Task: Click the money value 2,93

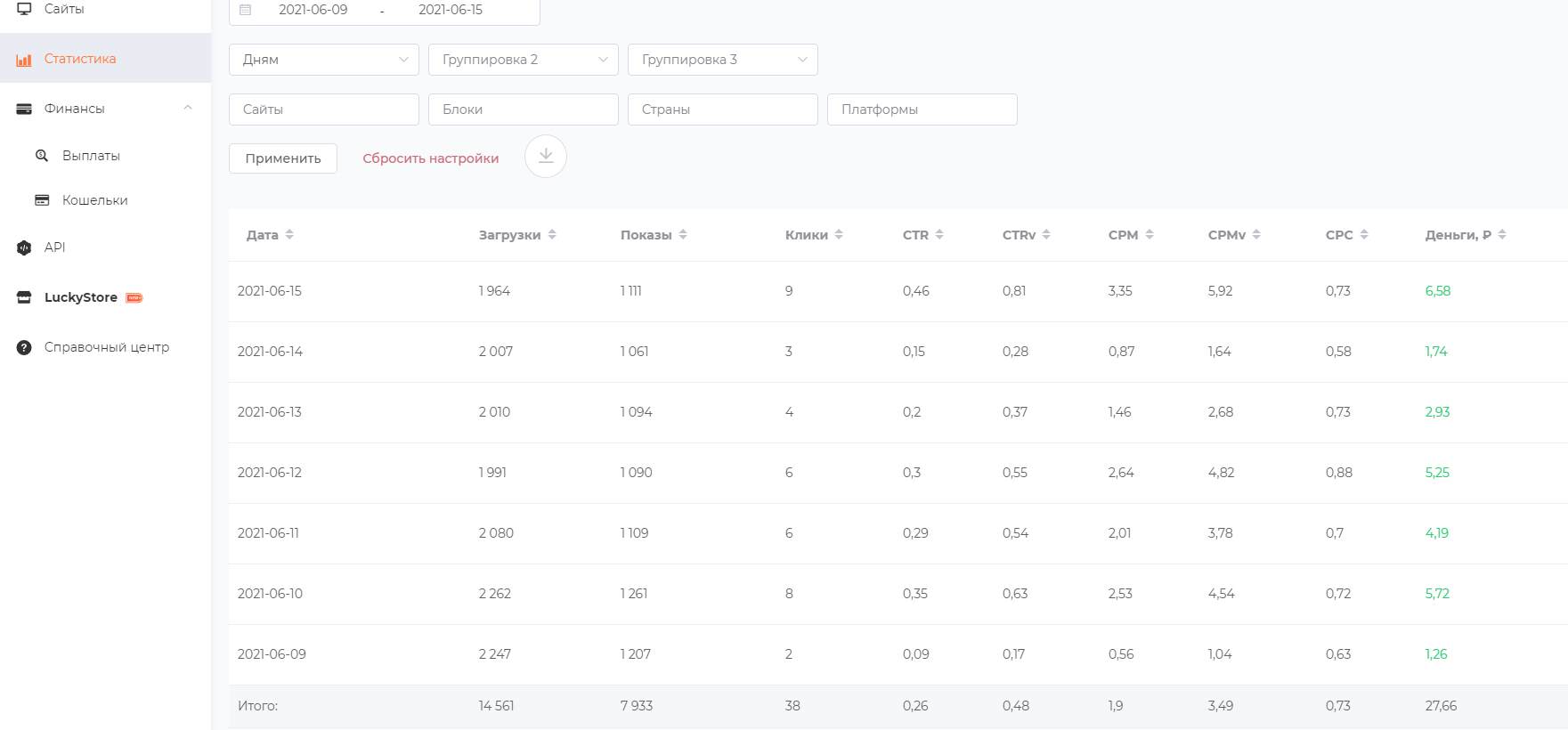Action: coord(1437,412)
